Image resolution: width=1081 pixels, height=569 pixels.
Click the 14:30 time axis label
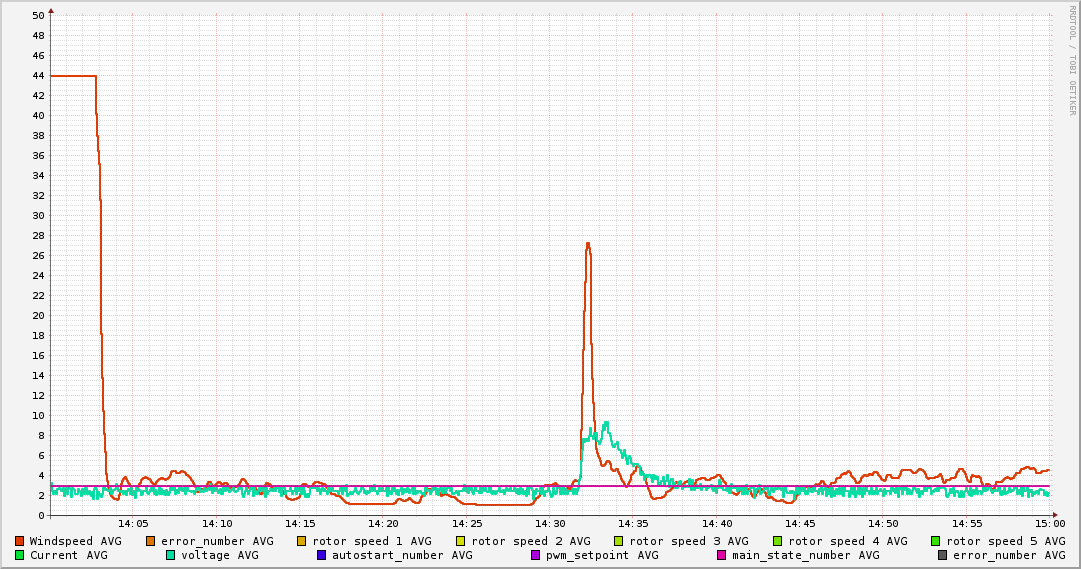pos(549,524)
